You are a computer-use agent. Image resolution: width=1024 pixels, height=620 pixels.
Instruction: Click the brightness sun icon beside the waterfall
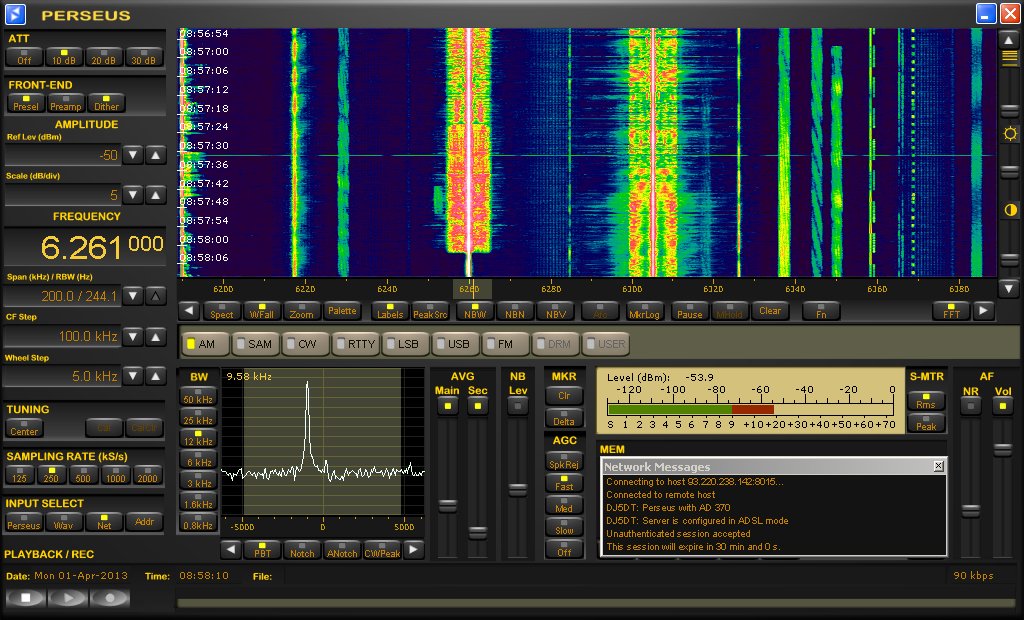pyautogui.click(x=1010, y=133)
